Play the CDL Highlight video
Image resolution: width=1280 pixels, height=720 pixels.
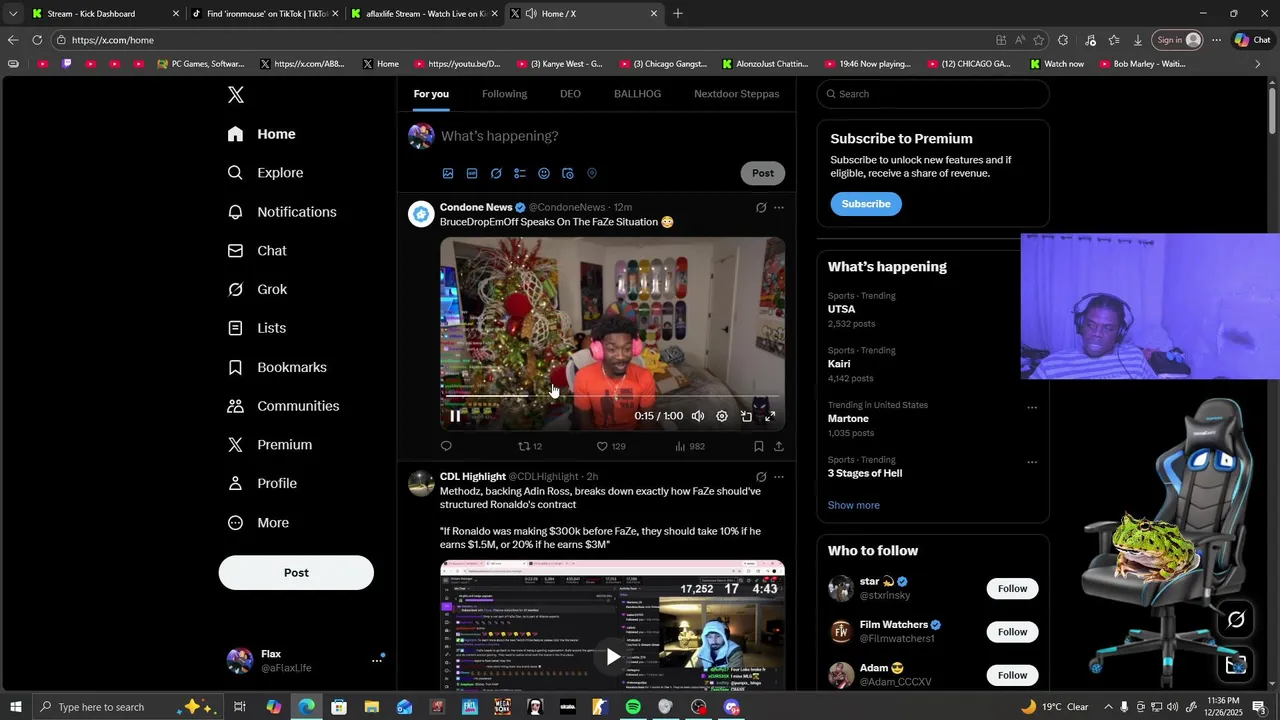612,657
